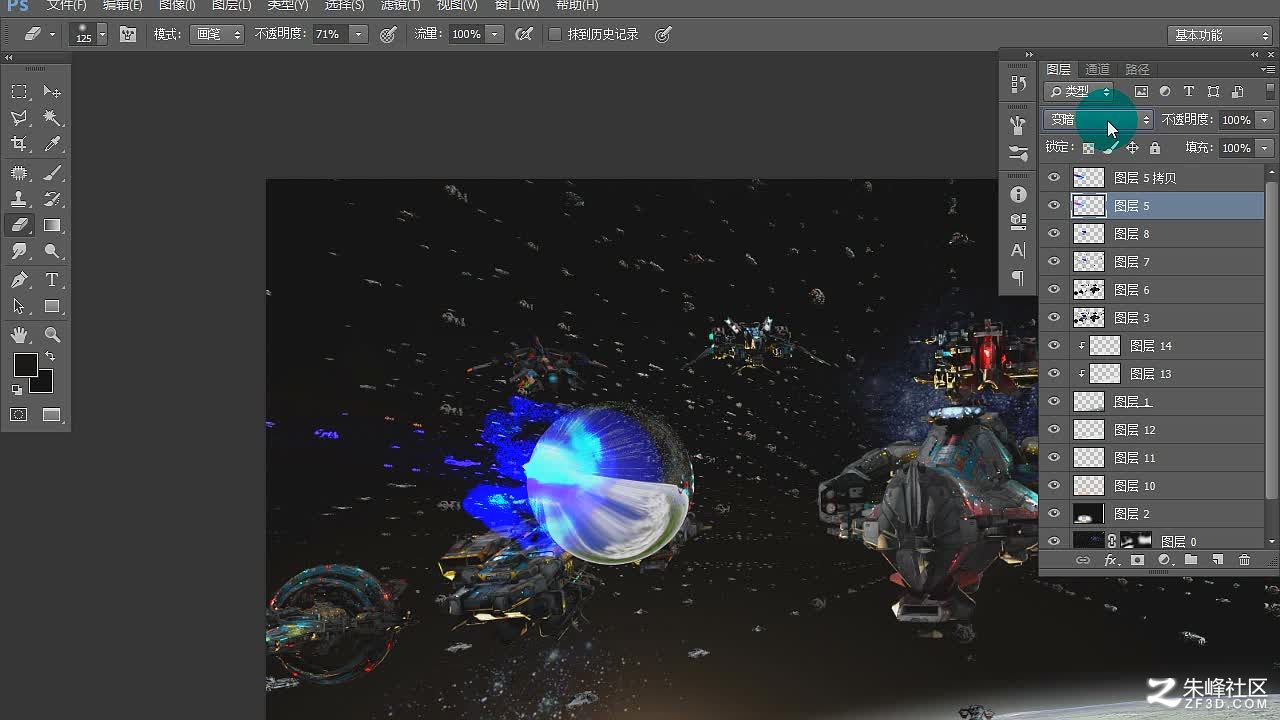Screen dimensions: 1280x720
Task: Change screen mode button
Action: point(52,414)
